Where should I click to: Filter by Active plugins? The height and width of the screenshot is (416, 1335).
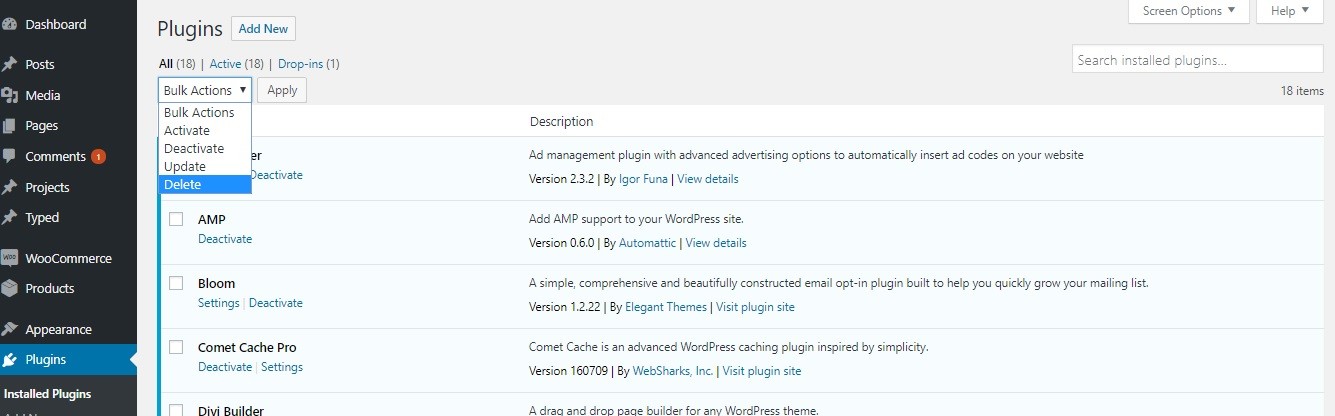(225, 64)
